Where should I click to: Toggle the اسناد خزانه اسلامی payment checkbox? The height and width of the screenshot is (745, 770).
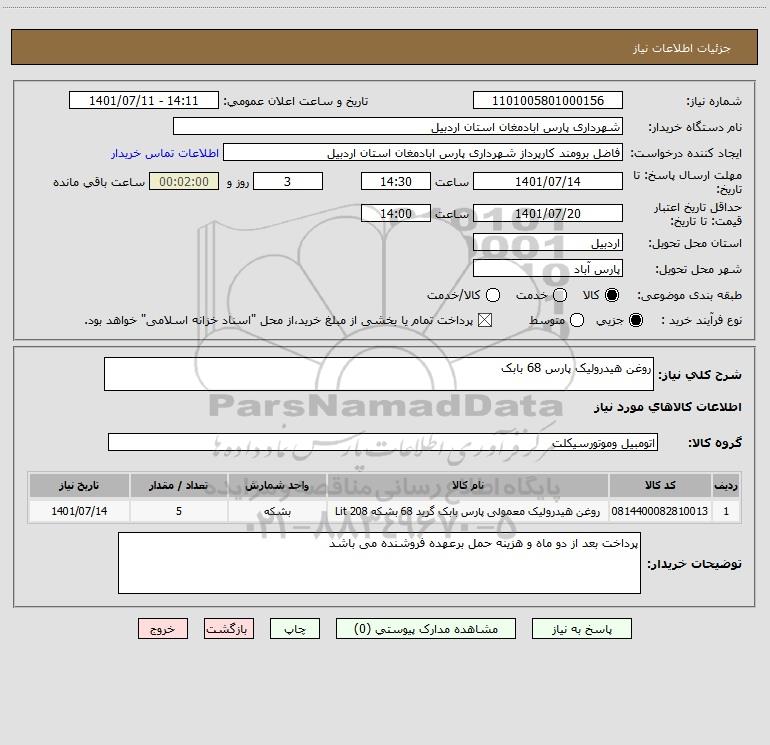coord(485,320)
